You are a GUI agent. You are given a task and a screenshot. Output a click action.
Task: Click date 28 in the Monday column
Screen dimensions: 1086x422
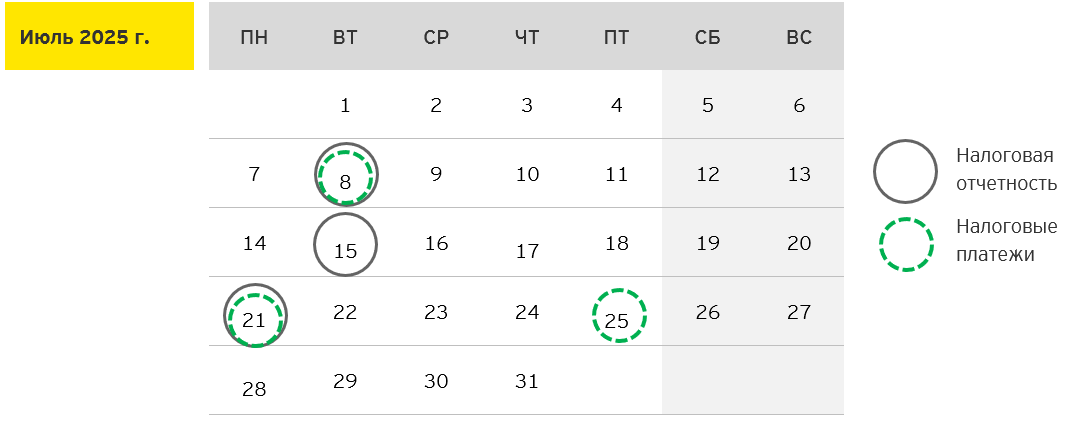pyautogui.click(x=254, y=389)
